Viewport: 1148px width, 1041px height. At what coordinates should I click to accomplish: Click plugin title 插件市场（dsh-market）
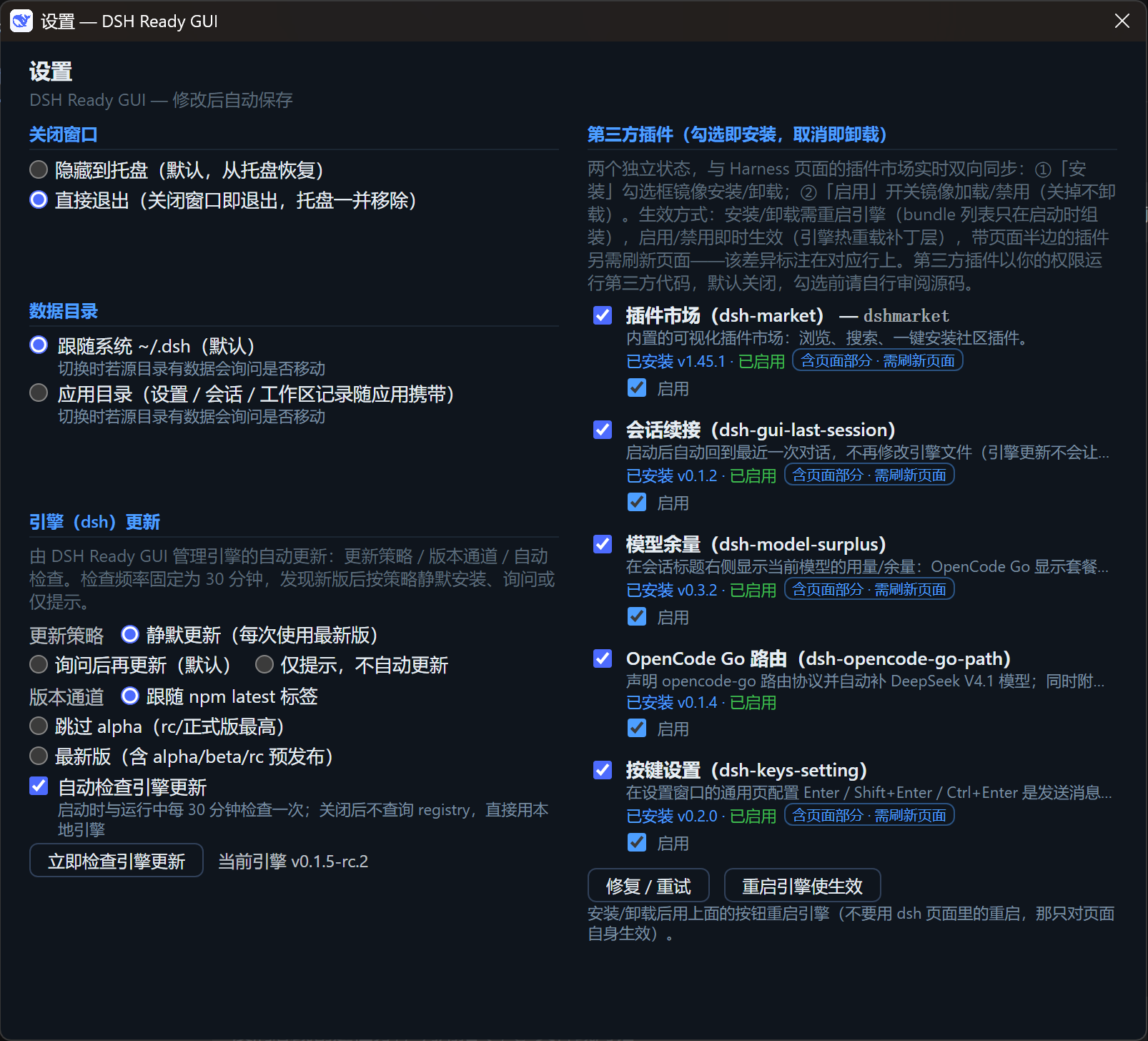725,315
